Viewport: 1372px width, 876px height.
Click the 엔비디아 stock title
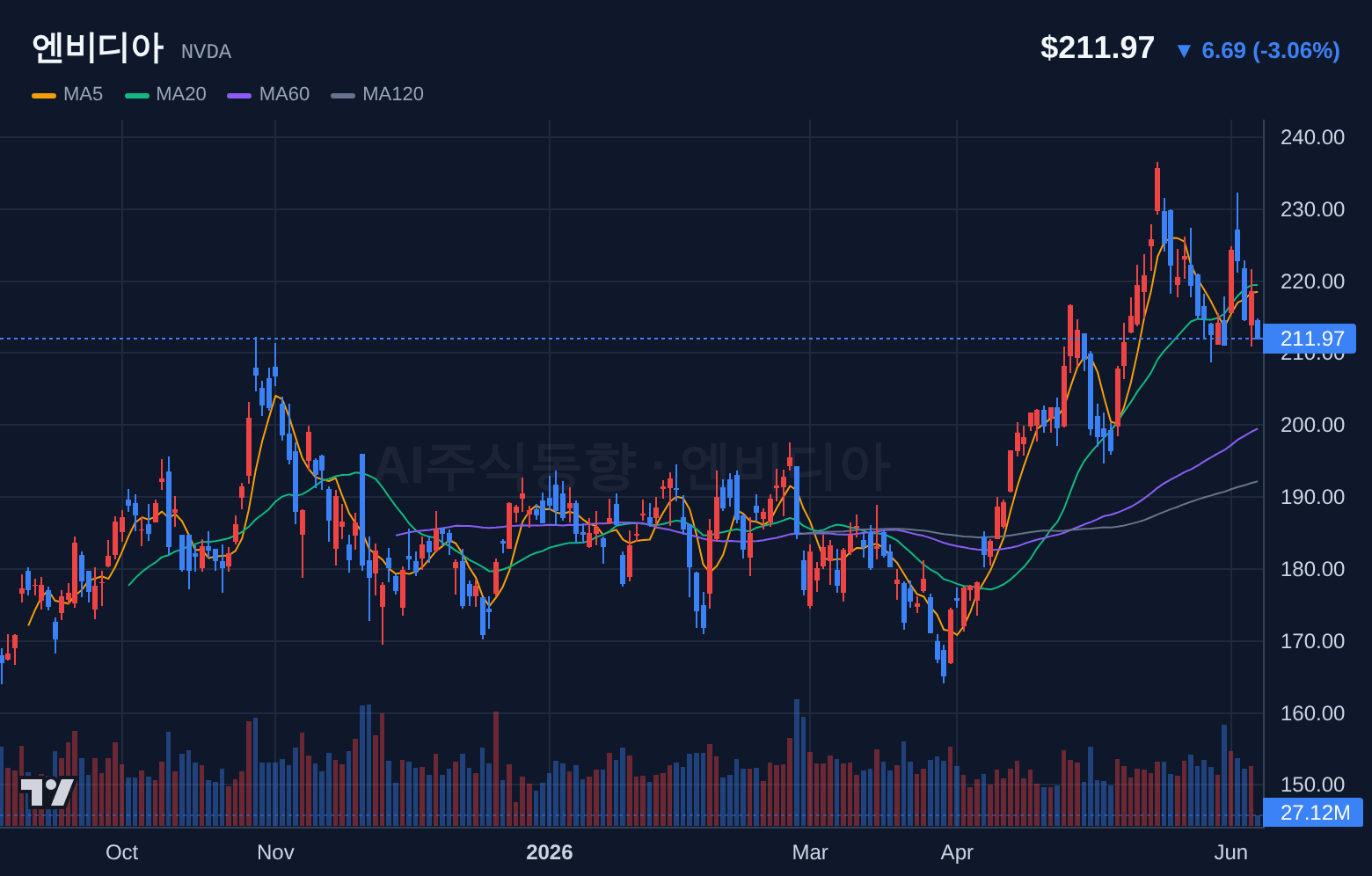[x=98, y=47]
